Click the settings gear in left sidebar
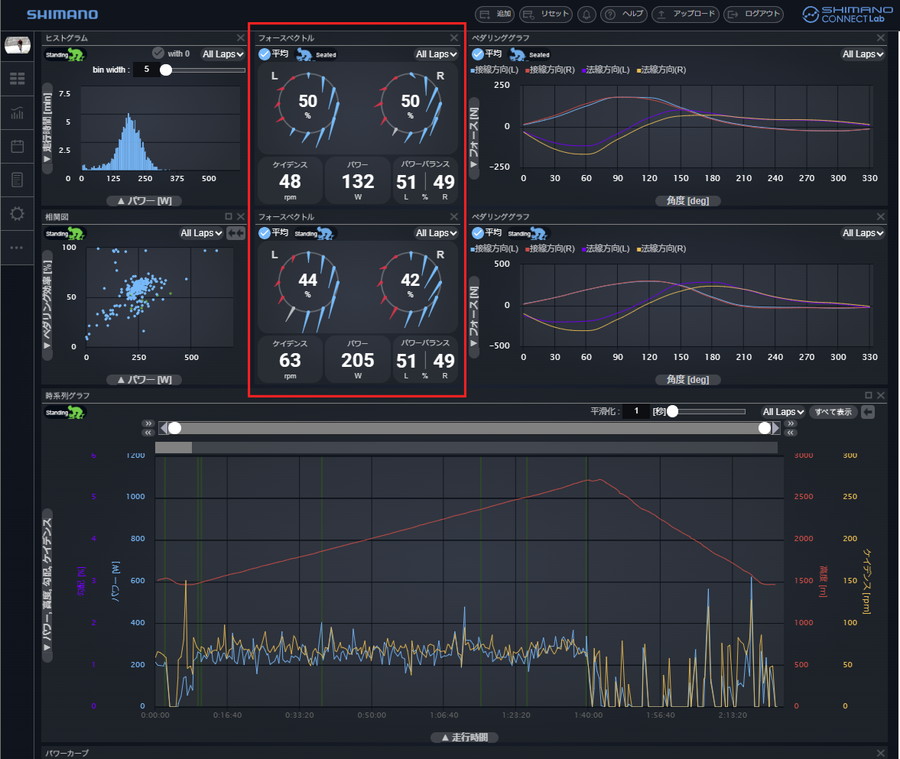 click(17, 214)
